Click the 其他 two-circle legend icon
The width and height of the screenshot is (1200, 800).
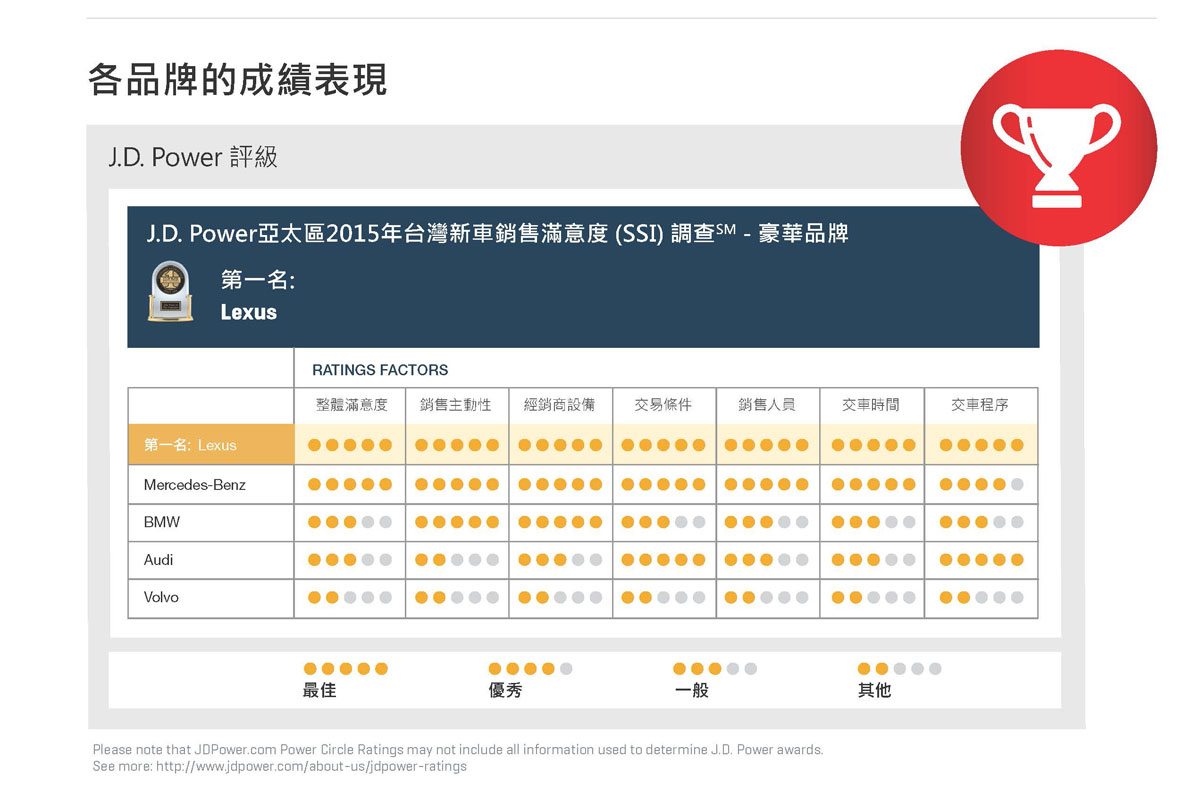(899, 669)
